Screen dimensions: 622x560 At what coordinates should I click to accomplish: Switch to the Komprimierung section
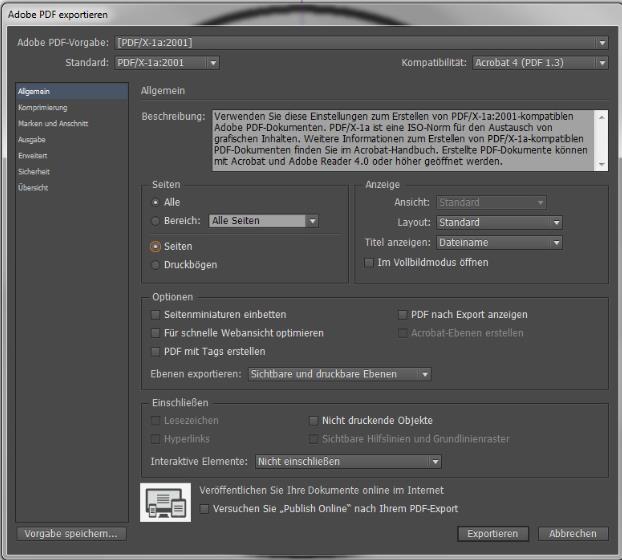[72, 108]
